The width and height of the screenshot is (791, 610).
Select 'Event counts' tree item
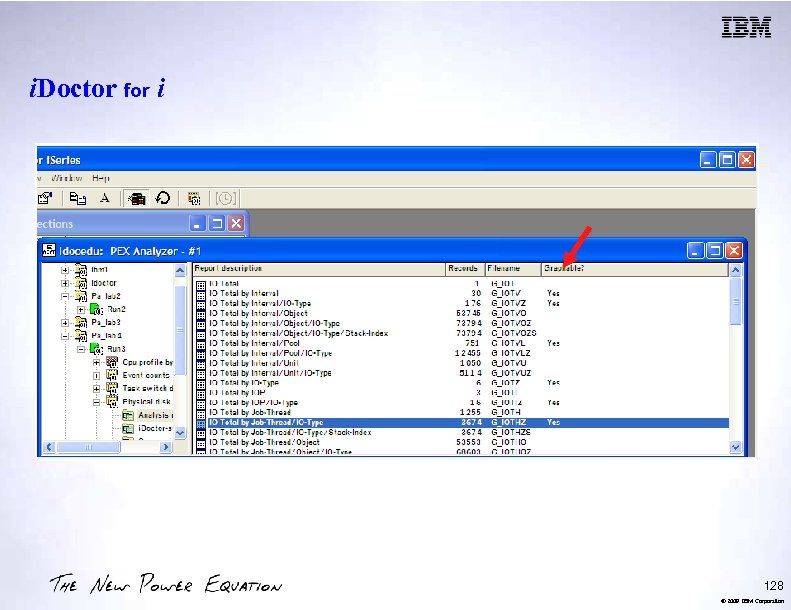pyautogui.click(x=146, y=375)
